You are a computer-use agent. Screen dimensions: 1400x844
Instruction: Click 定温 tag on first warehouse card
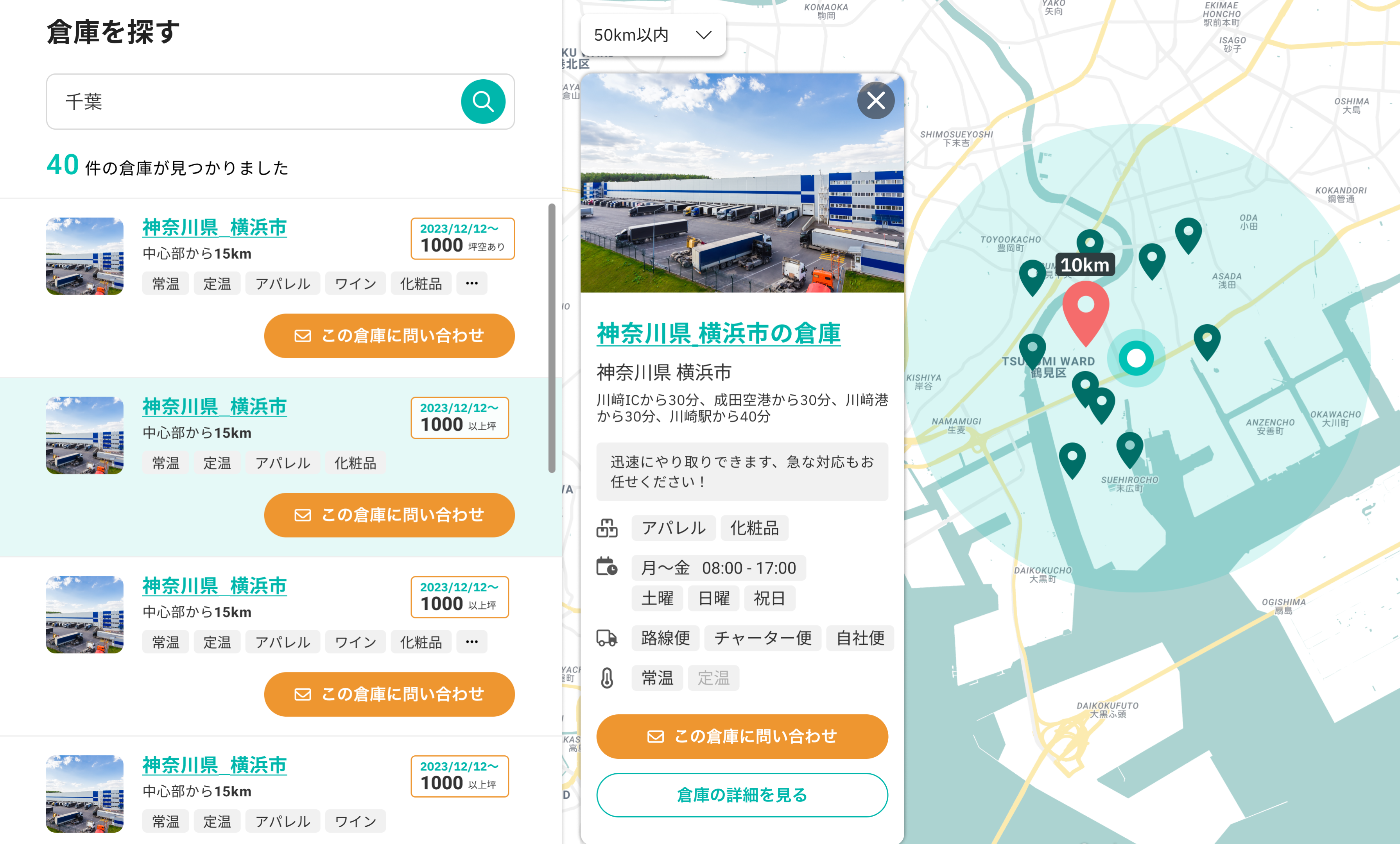coord(217,283)
